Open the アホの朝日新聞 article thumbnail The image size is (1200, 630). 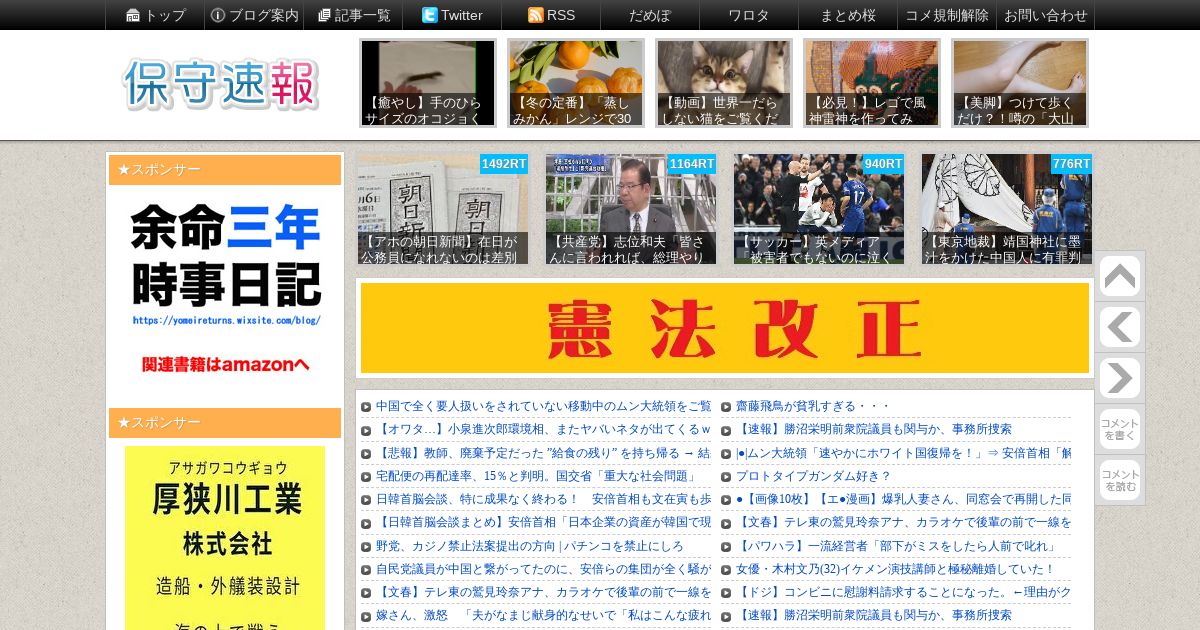click(443, 209)
